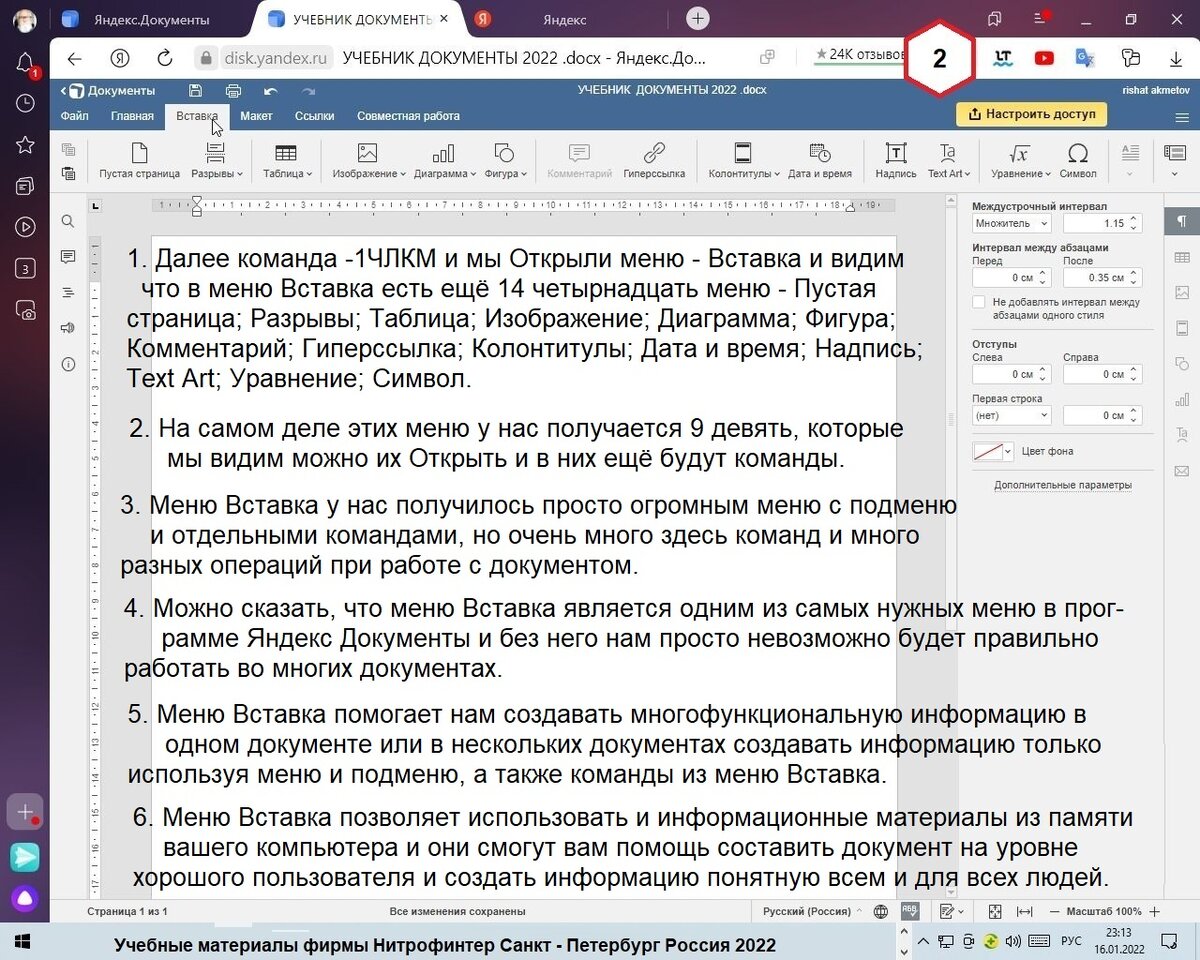Viewport: 1200px width, 960px height.
Task: Click the Paste icon in the toolbar
Action: [x=69, y=173]
